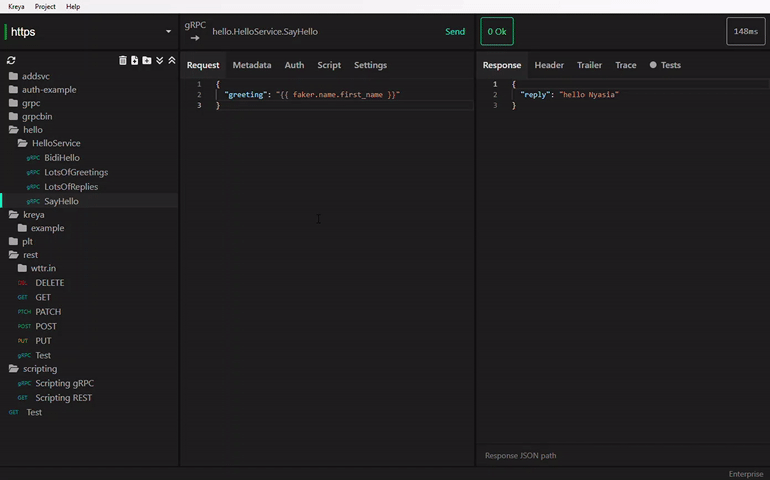Collapse all tree items with double-chevron up
This screenshot has height=480, width=770.
tap(171, 60)
